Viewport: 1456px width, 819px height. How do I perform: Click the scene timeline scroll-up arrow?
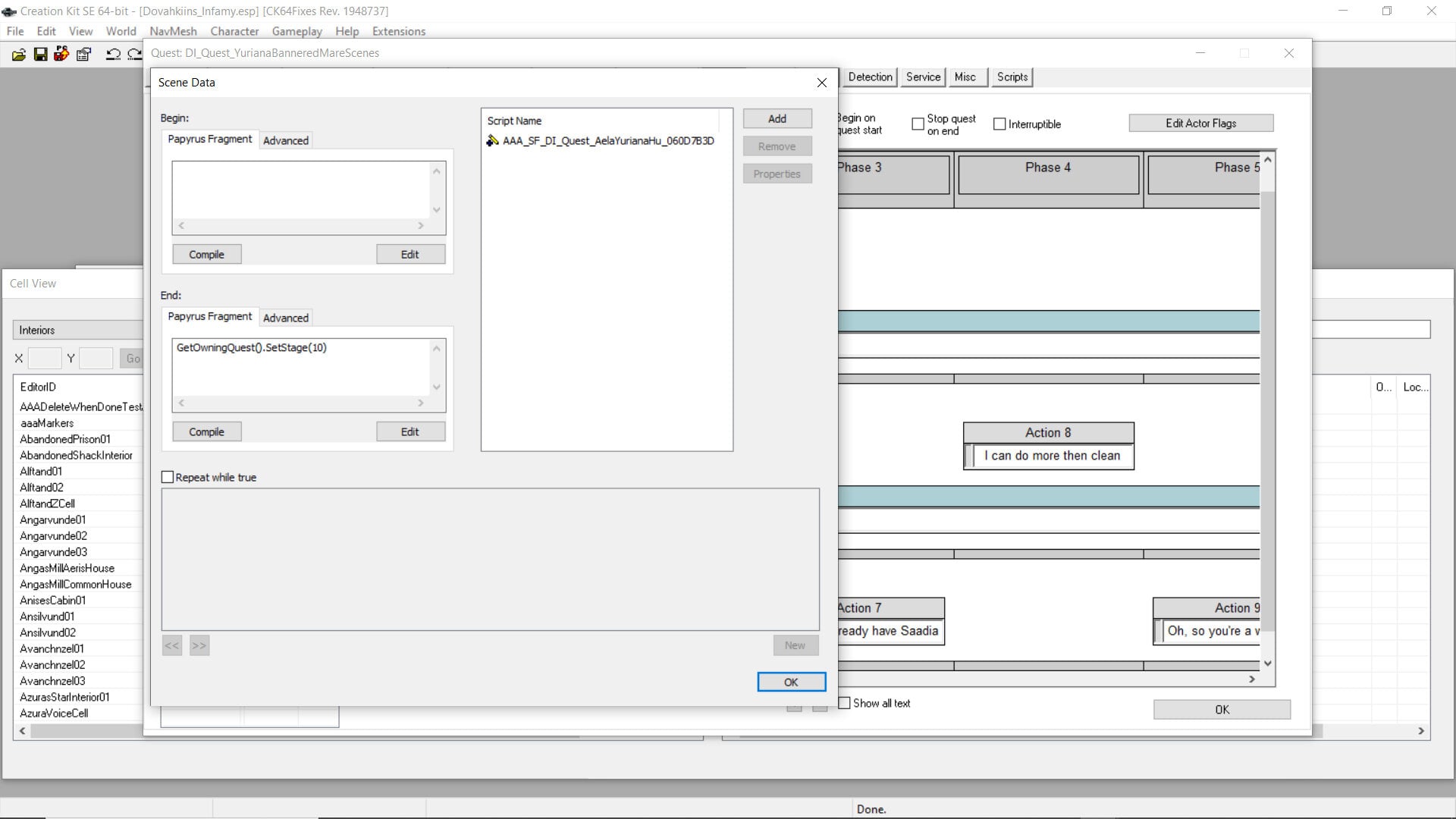coord(1267,160)
